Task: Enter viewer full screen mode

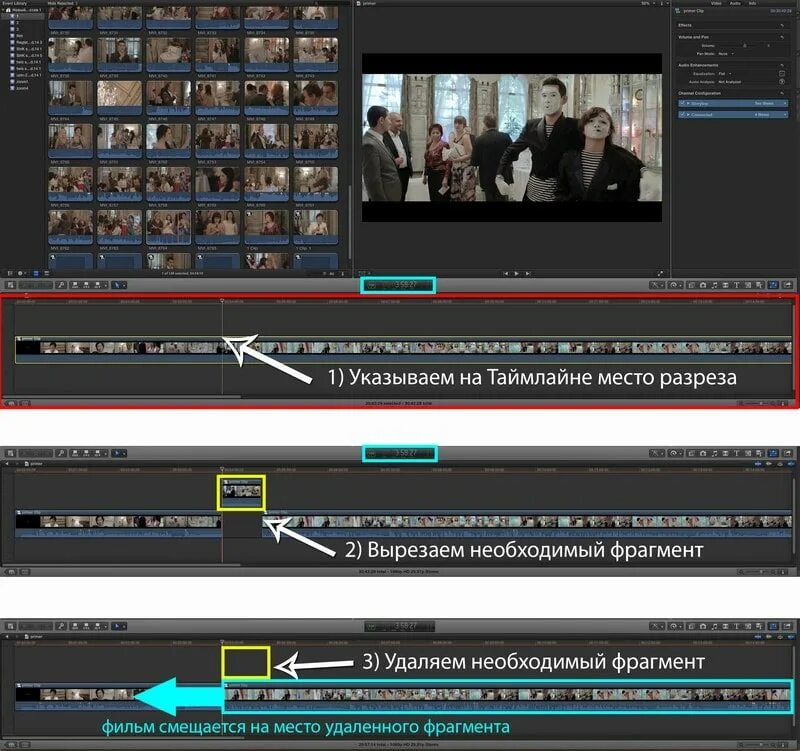Action: 660,273
